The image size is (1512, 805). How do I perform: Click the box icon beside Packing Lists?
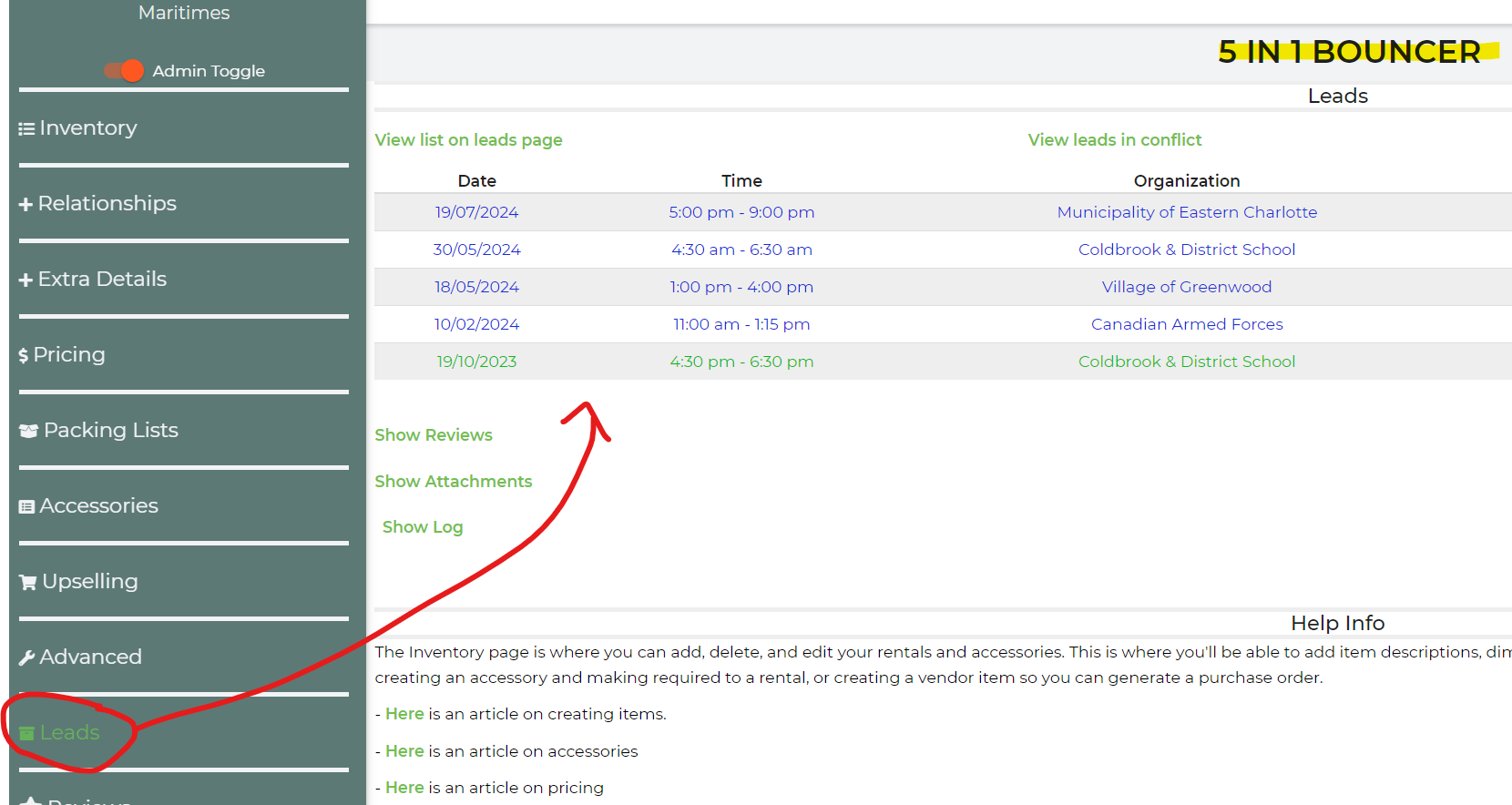click(x=29, y=432)
